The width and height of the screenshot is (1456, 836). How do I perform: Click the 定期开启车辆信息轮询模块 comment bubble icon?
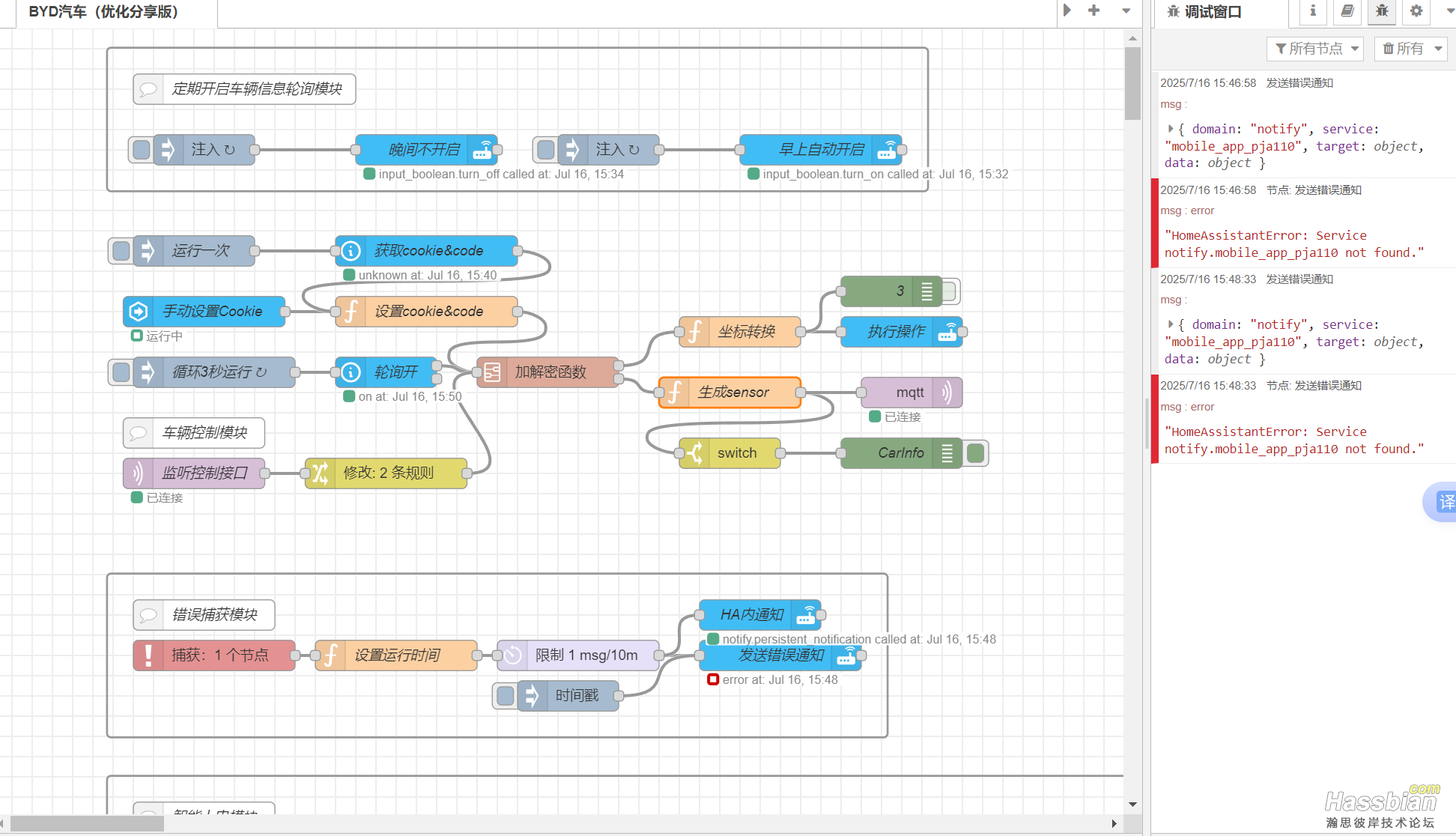[x=148, y=89]
